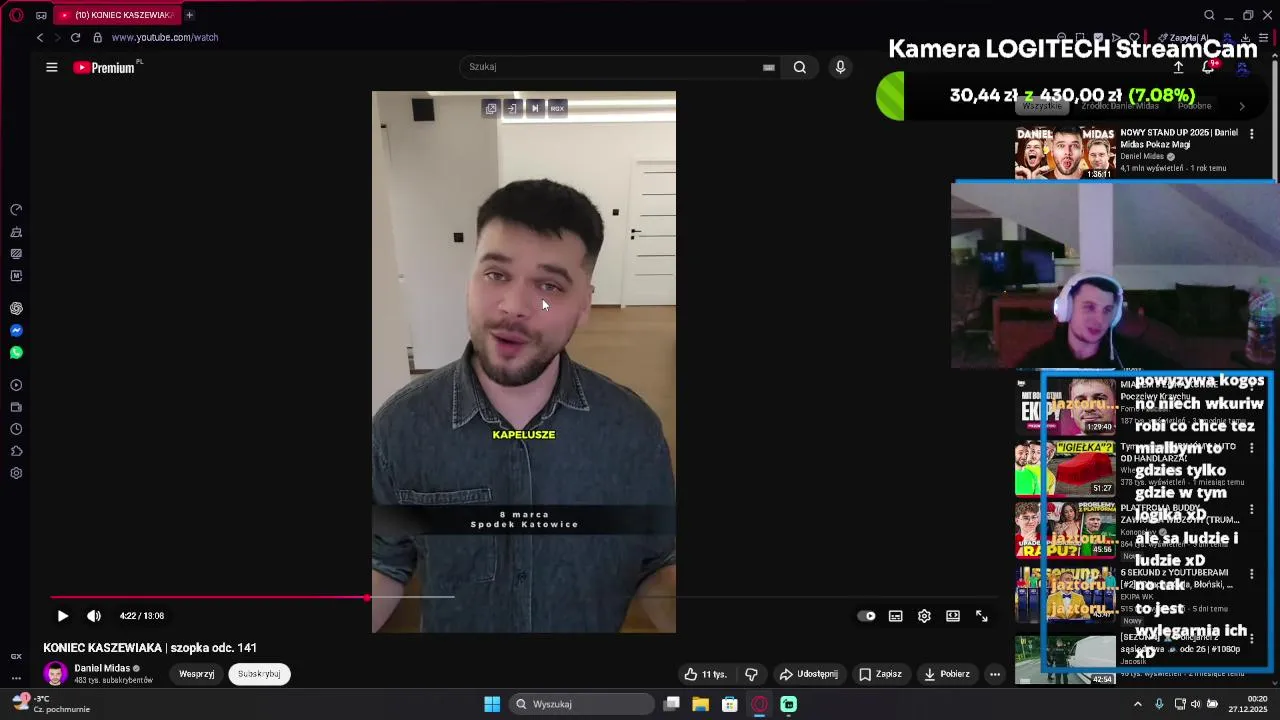
Task: Open GX Cleaner in Opera sidebar
Action: click(x=16, y=232)
